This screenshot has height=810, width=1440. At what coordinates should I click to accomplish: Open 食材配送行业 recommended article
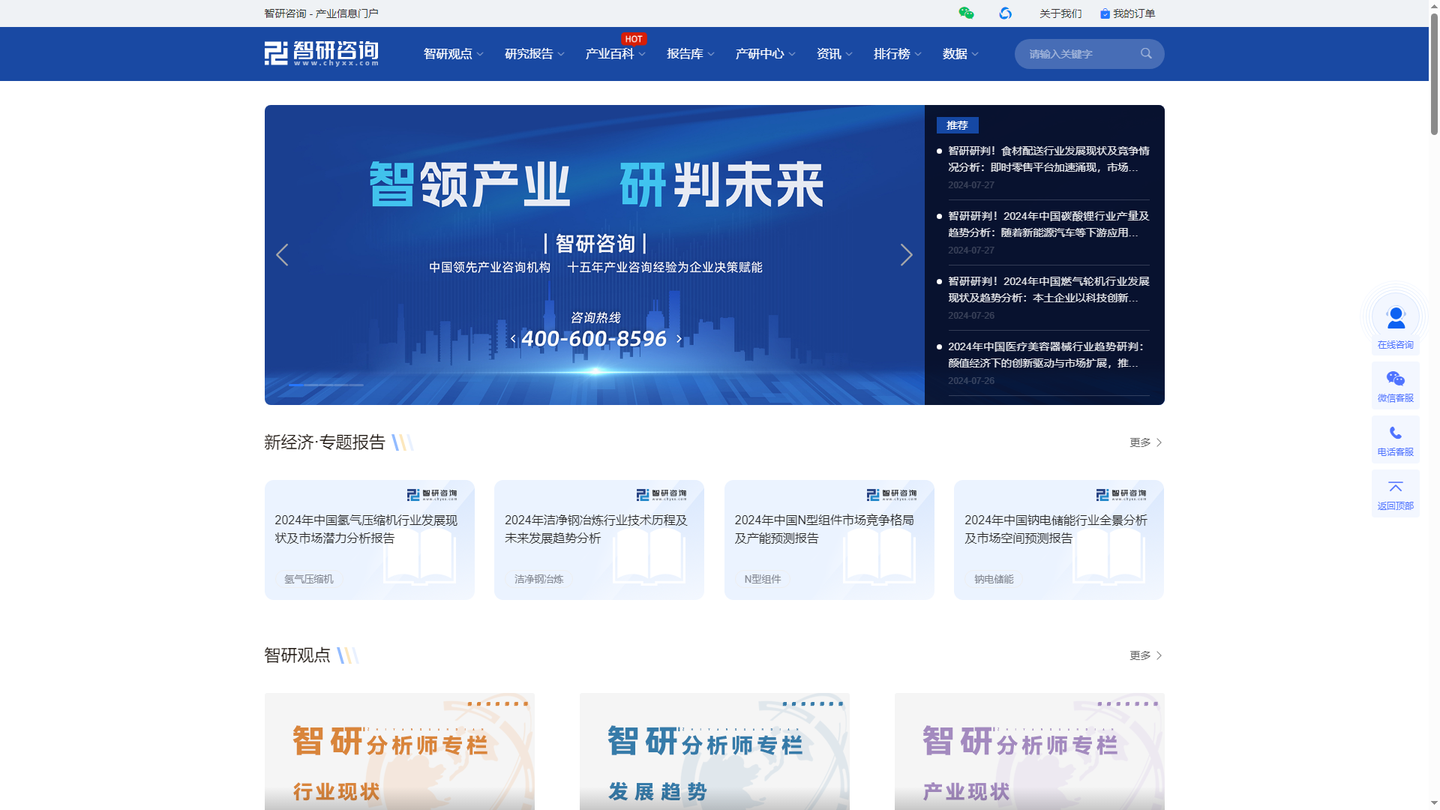coord(1048,159)
